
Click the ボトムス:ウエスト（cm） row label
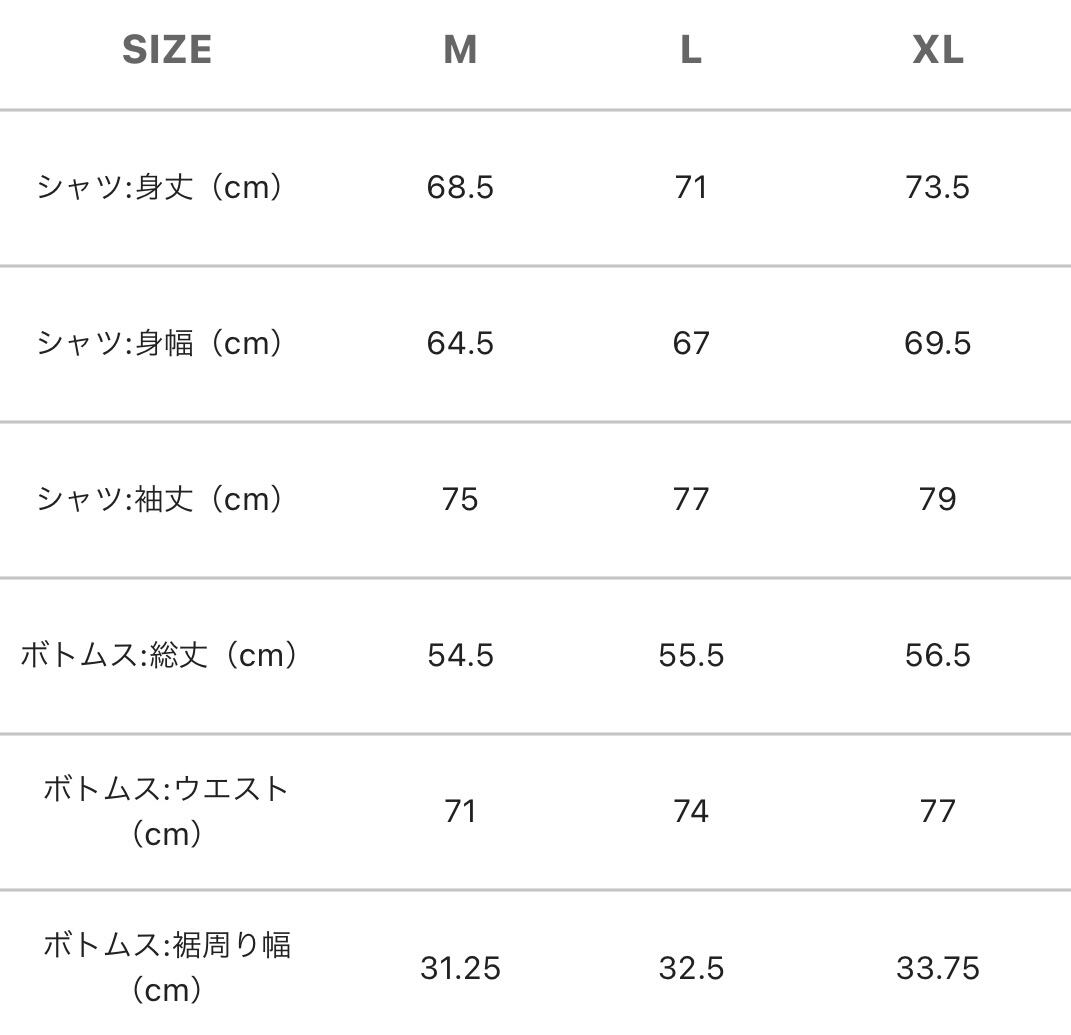pos(167,811)
